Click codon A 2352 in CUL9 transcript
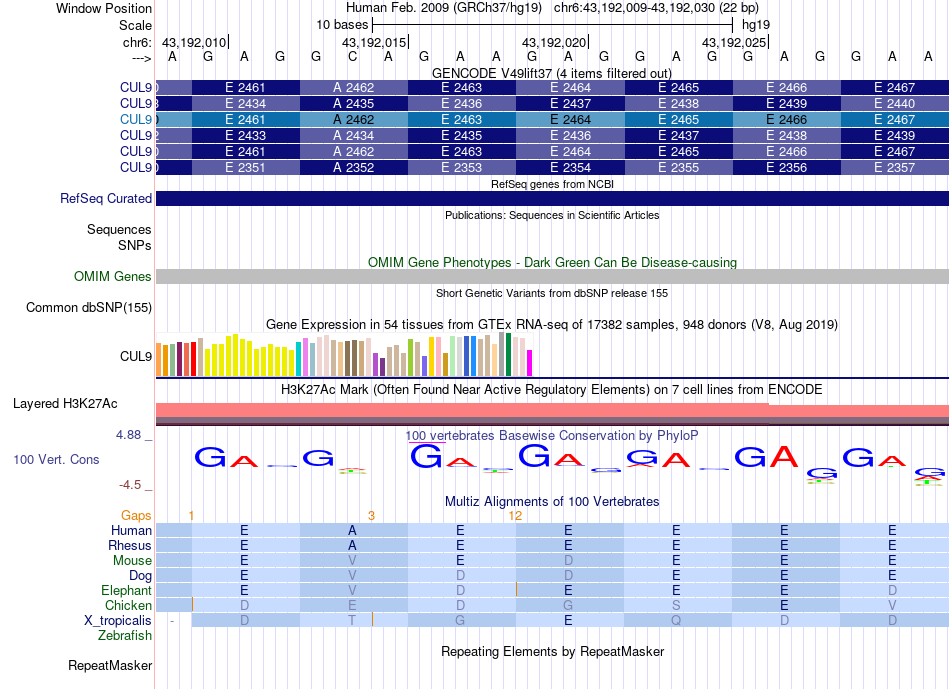 tap(354, 168)
